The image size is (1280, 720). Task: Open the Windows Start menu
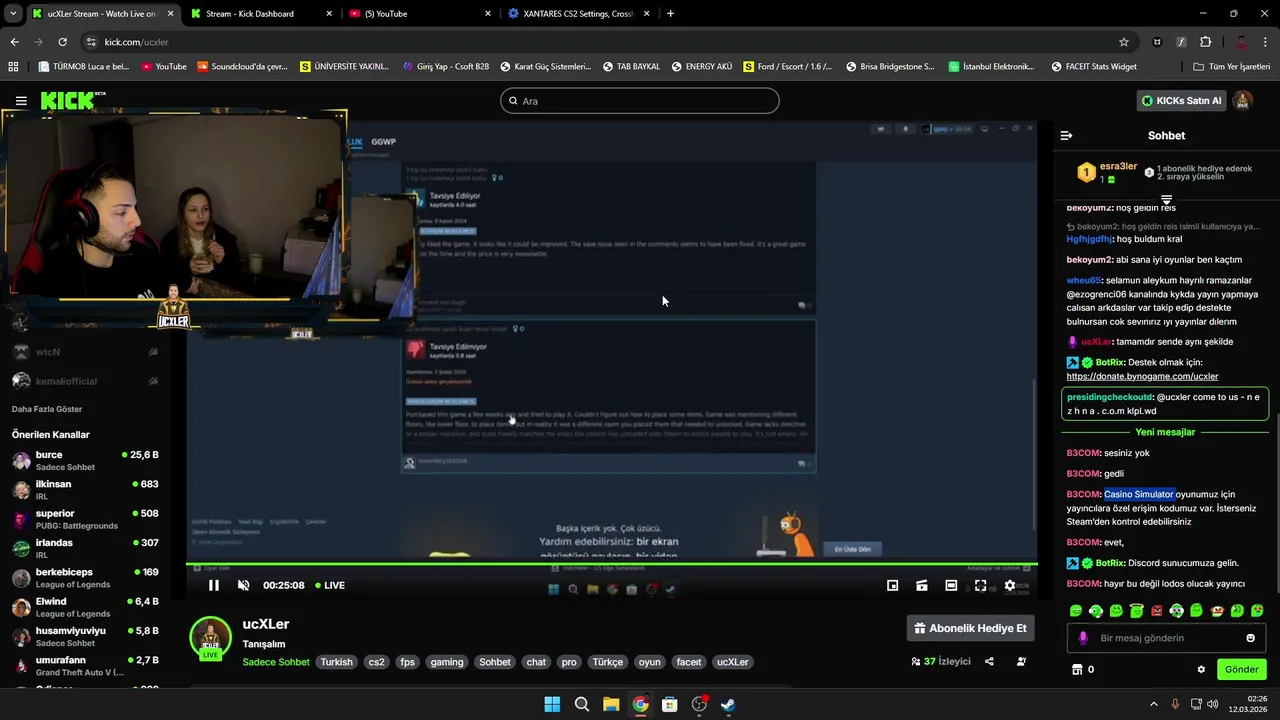pos(552,704)
